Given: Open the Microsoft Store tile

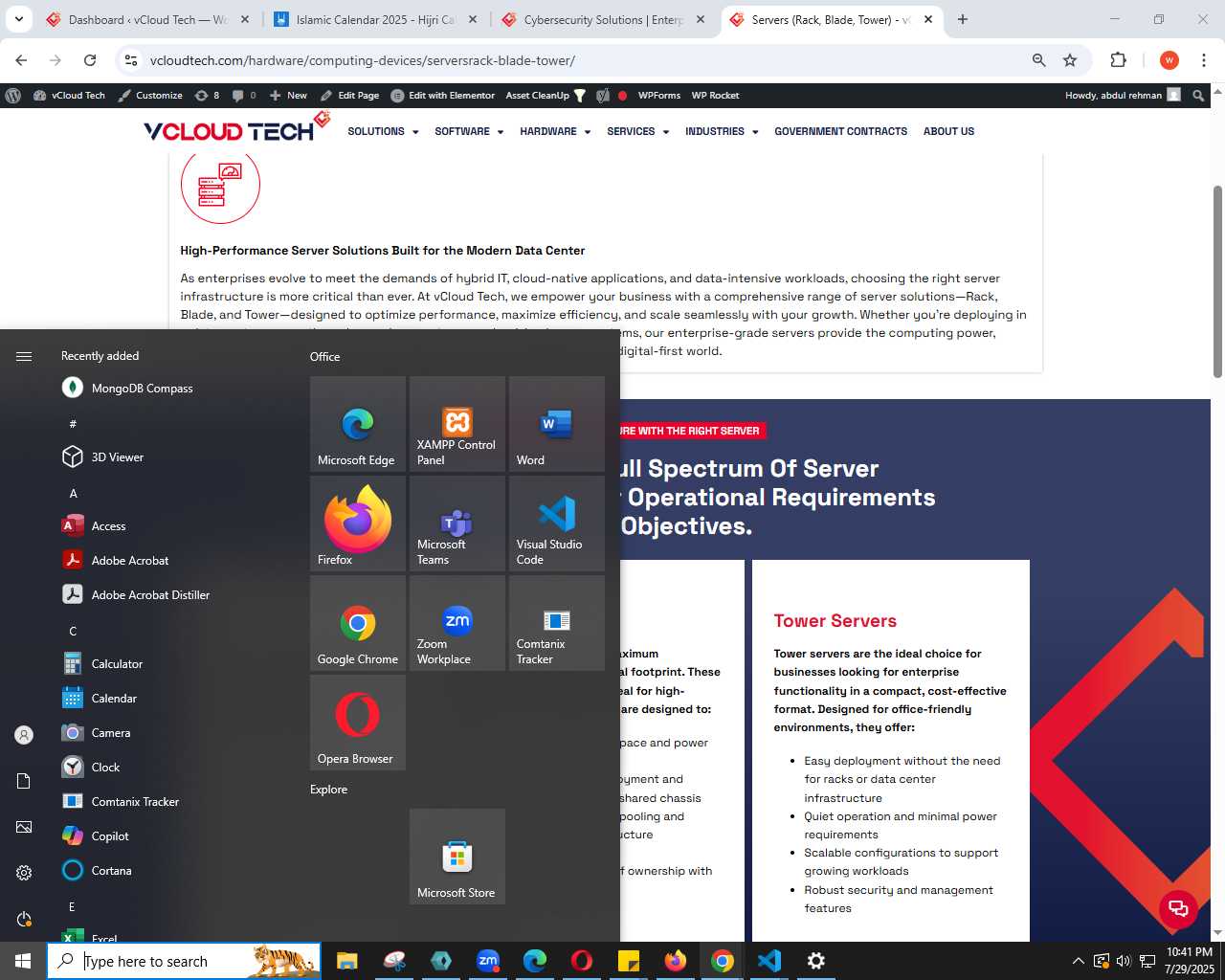Looking at the screenshot, I should [457, 857].
